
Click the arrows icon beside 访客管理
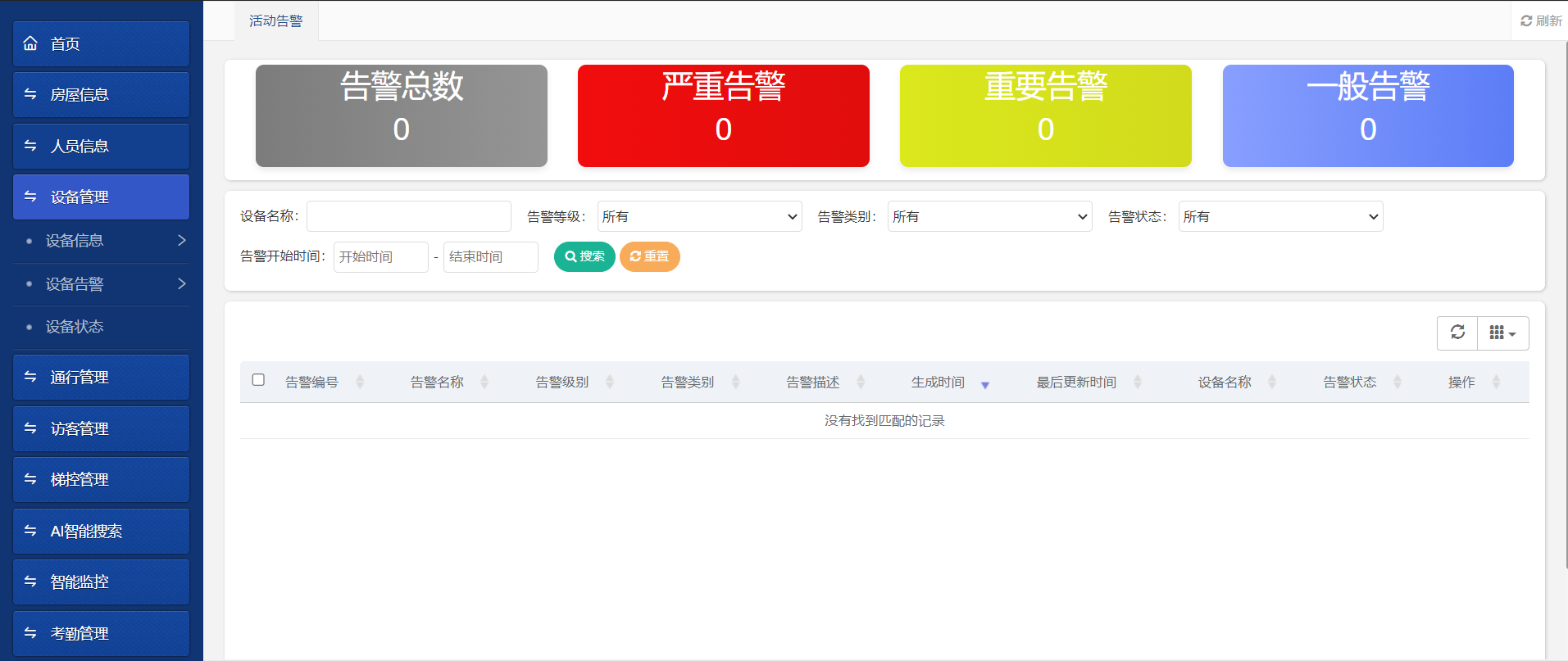pyautogui.click(x=30, y=428)
